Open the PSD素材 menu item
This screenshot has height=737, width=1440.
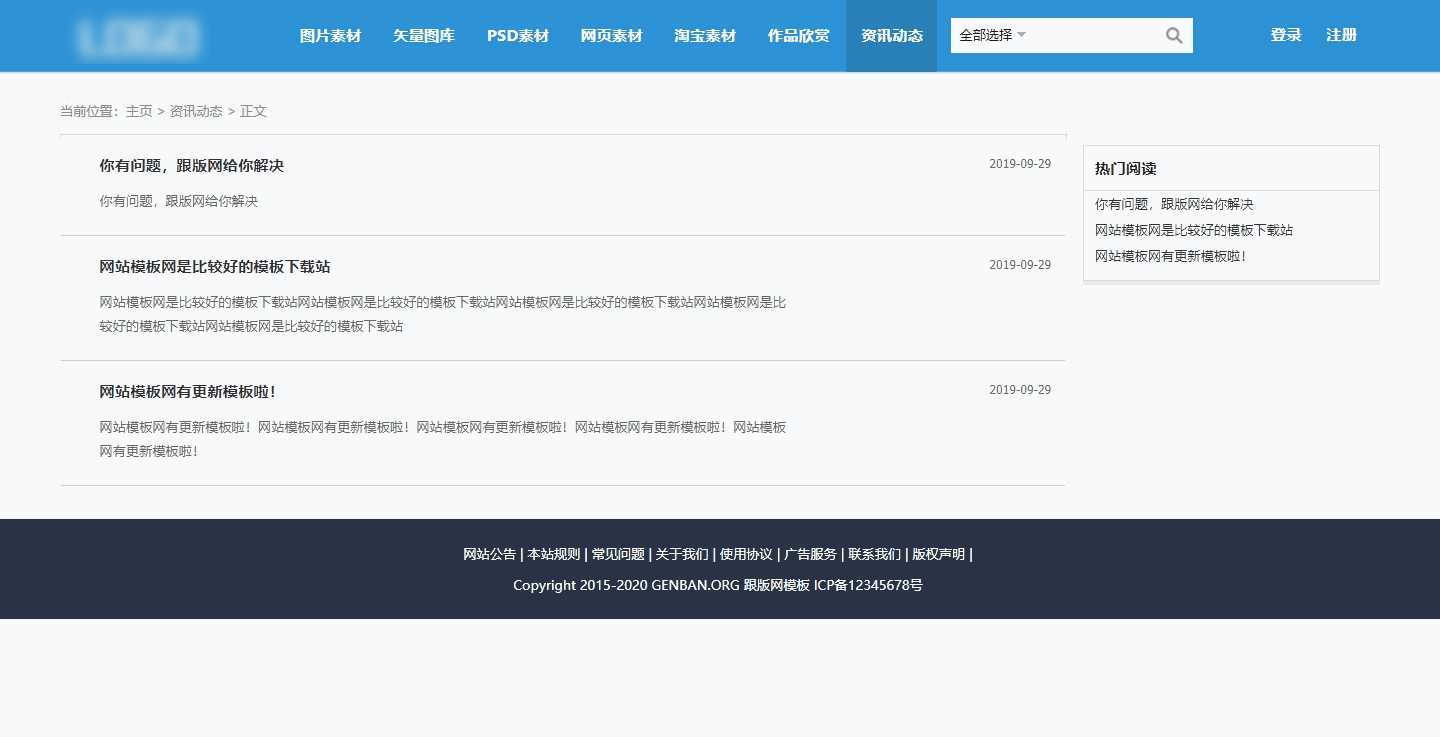(517, 35)
